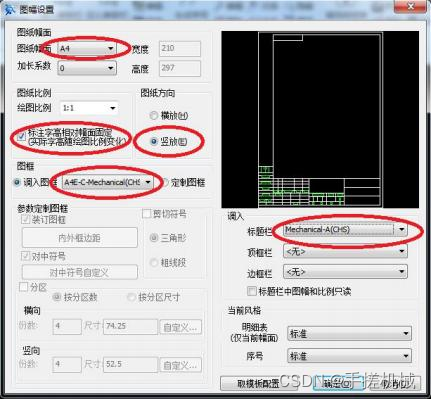Click the 竖向 自定义 button
431x399 pixels.
[180, 365]
